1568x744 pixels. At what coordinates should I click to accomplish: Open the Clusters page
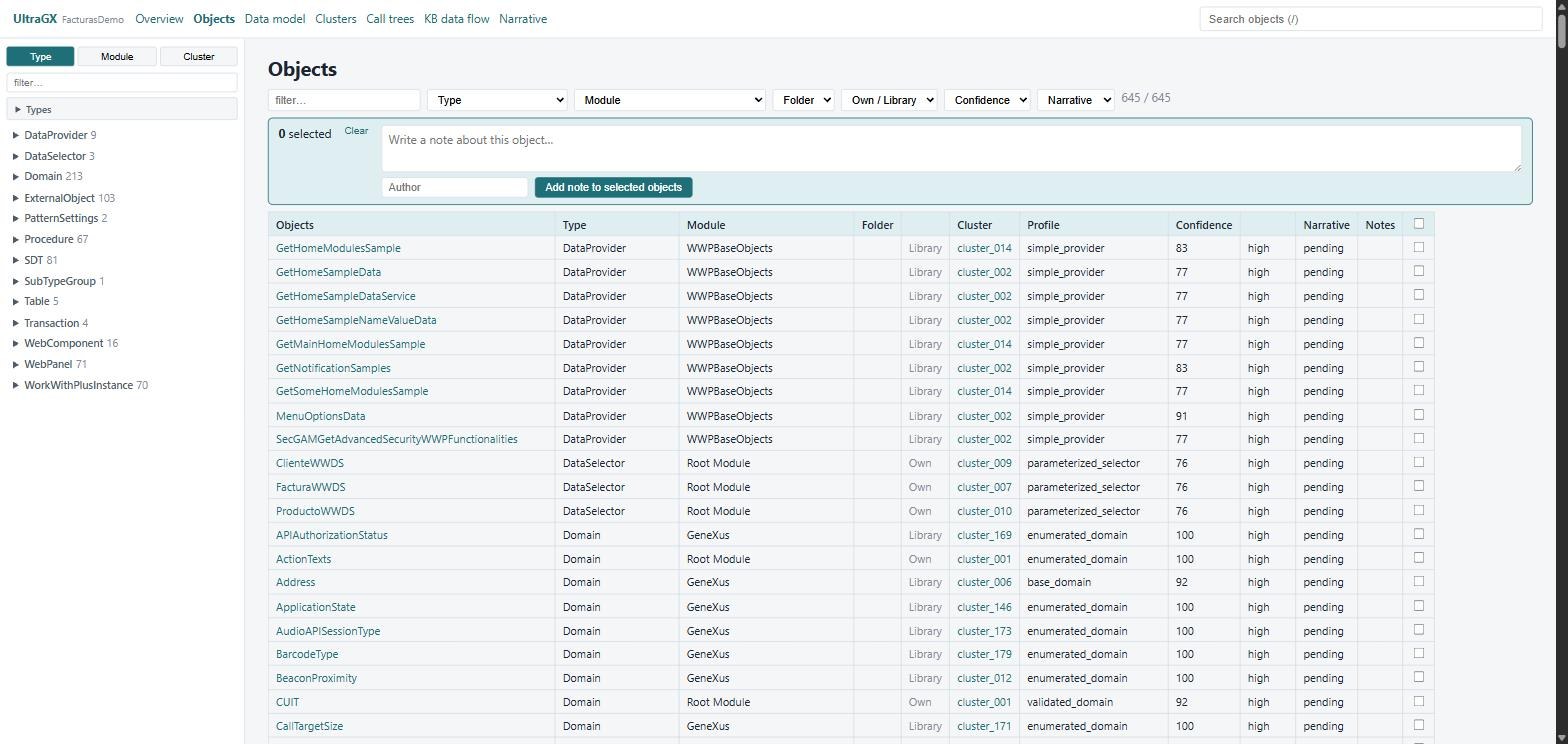point(336,19)
